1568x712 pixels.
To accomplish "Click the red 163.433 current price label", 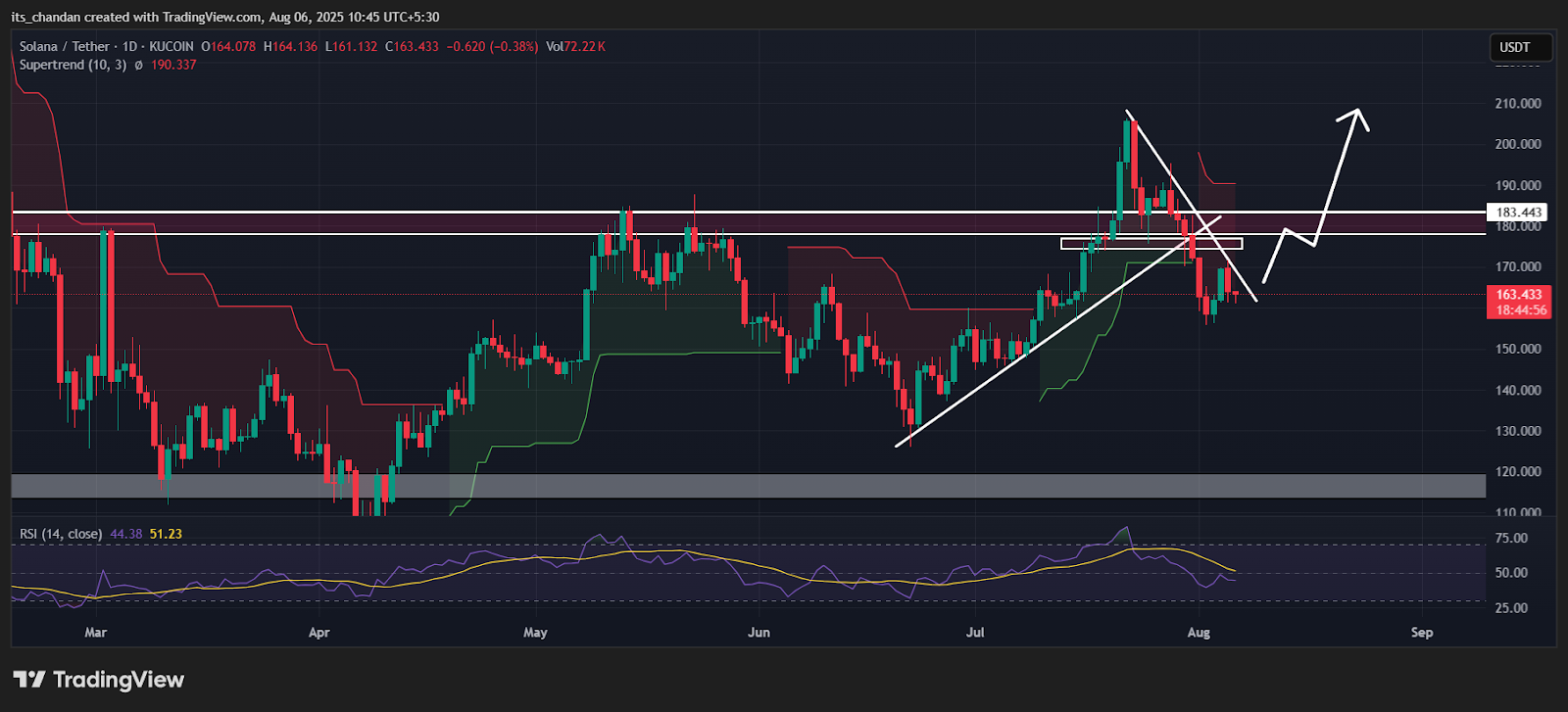I will pos(1519,294).
